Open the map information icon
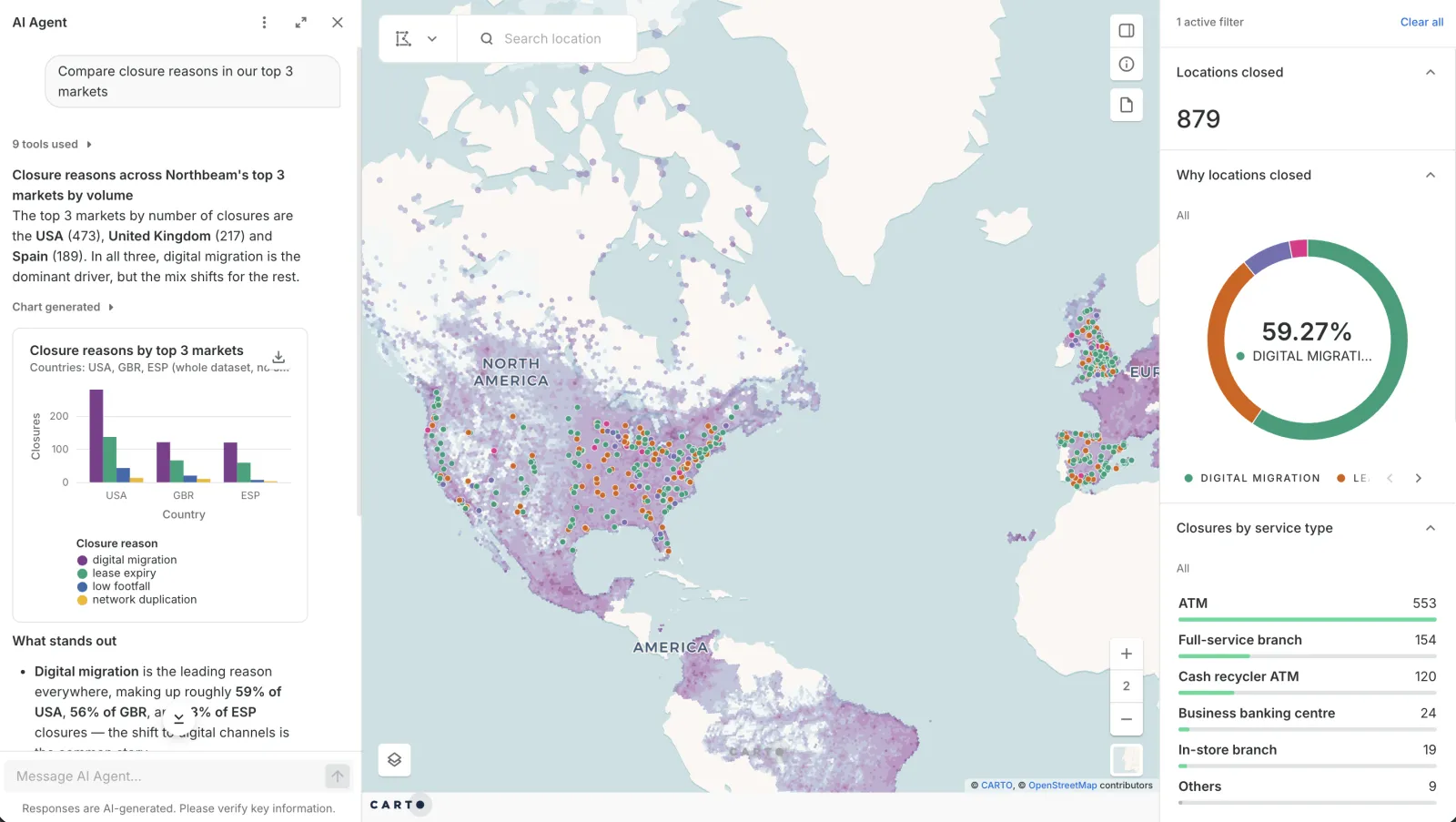The image size is (1456, 822). pyautogui.click(x=1127, y=64)
